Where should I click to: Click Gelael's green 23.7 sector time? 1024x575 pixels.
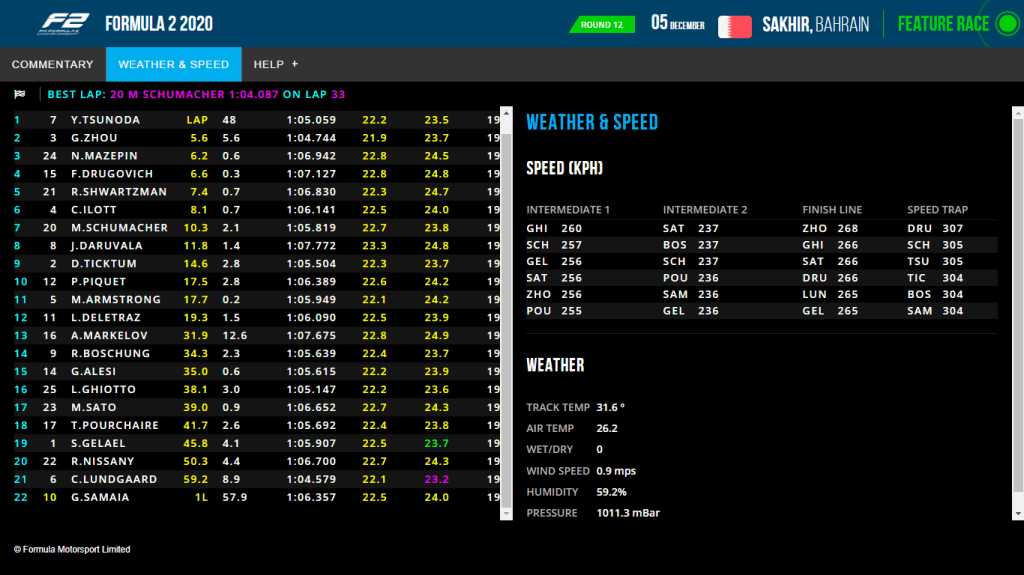pos(436,444)
